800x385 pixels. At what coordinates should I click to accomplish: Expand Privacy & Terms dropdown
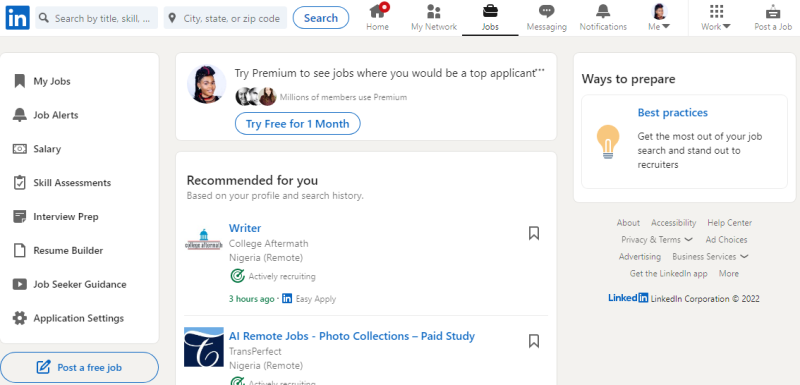tap(657, 240)
